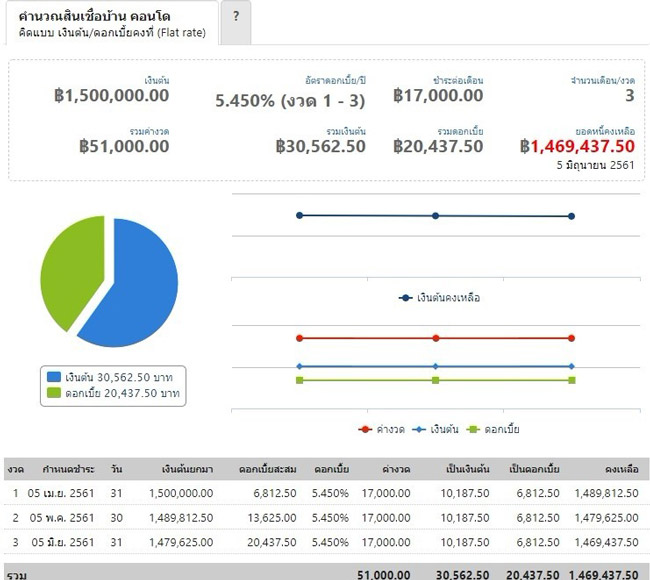Click the งวด column header
Screen dimensions: 650x580
coord(15,469)
